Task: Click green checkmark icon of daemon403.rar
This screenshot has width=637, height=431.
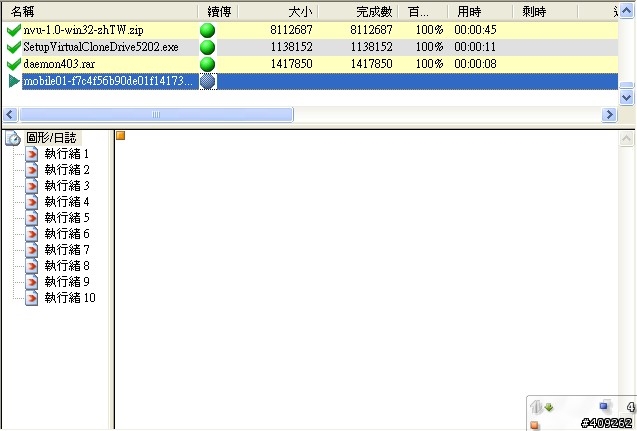Action: pos(13,64)
